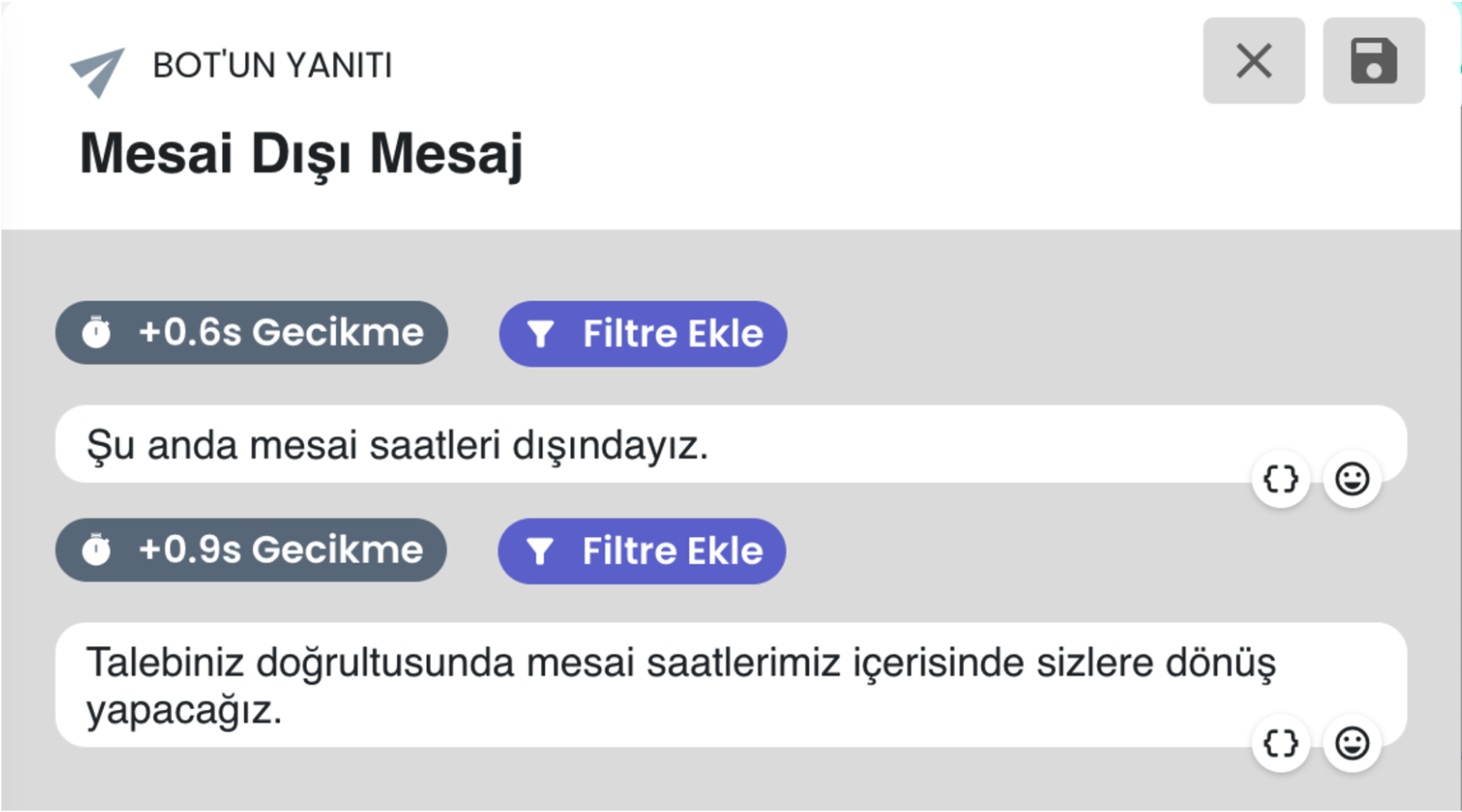
Task: Edit the 'Talebiniz doğrultusunda' message field
Action: pos(731,685)
